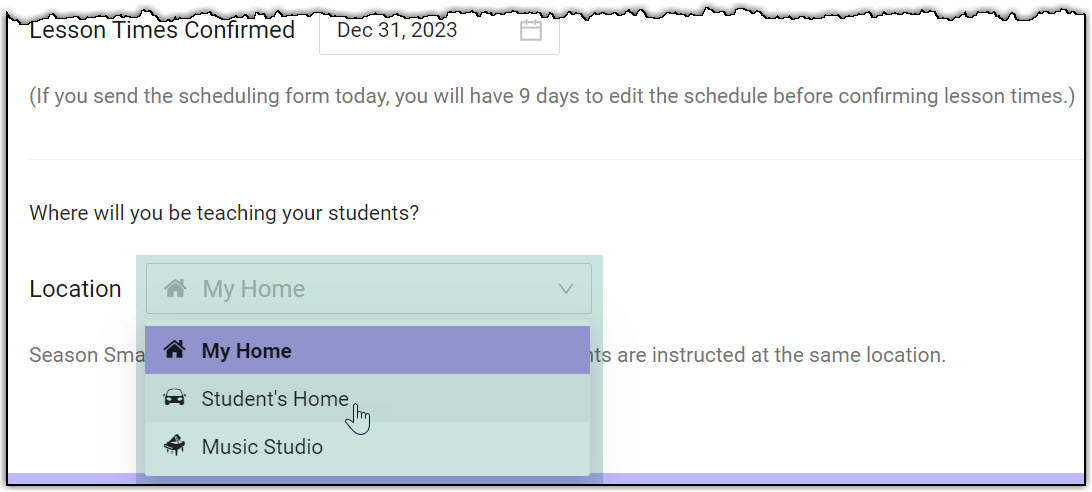Click the 'Where will you be teaching' question text

pyautogui.click(x=224, y=213)
